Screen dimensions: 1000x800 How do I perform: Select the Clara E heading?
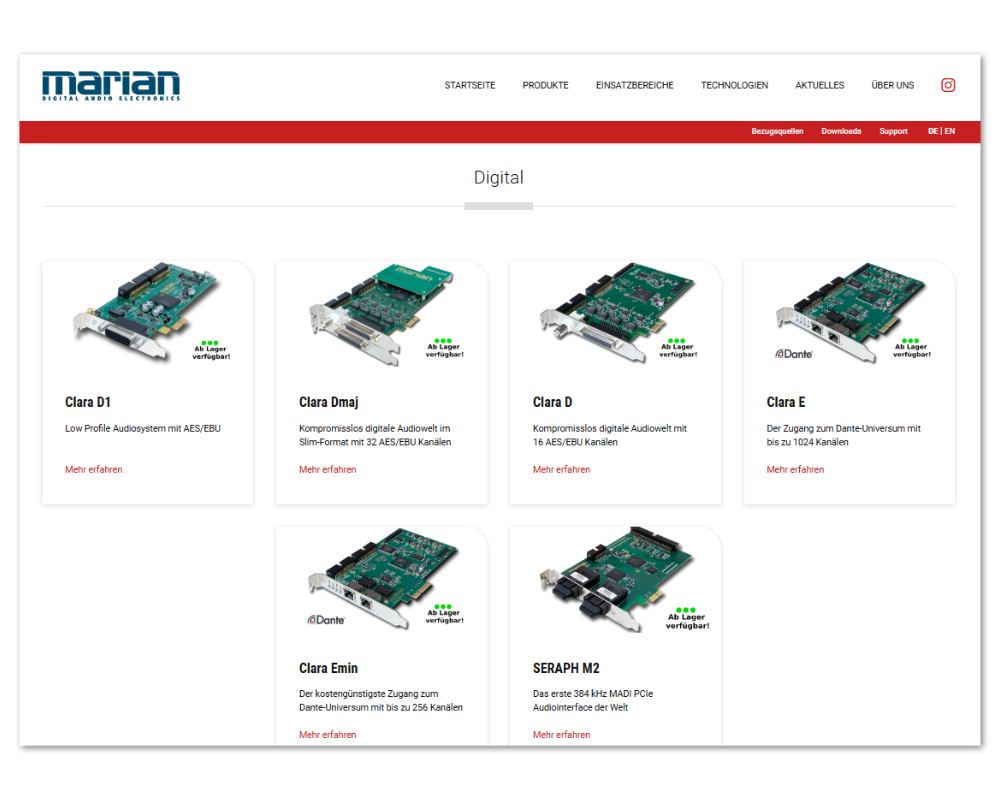786,402
